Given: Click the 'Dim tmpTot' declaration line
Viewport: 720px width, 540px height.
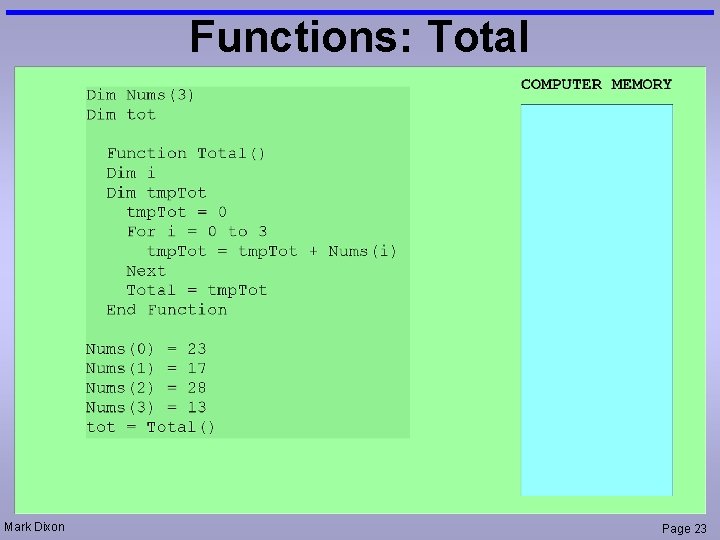Looking at the screenshot, I should point(156,193).
